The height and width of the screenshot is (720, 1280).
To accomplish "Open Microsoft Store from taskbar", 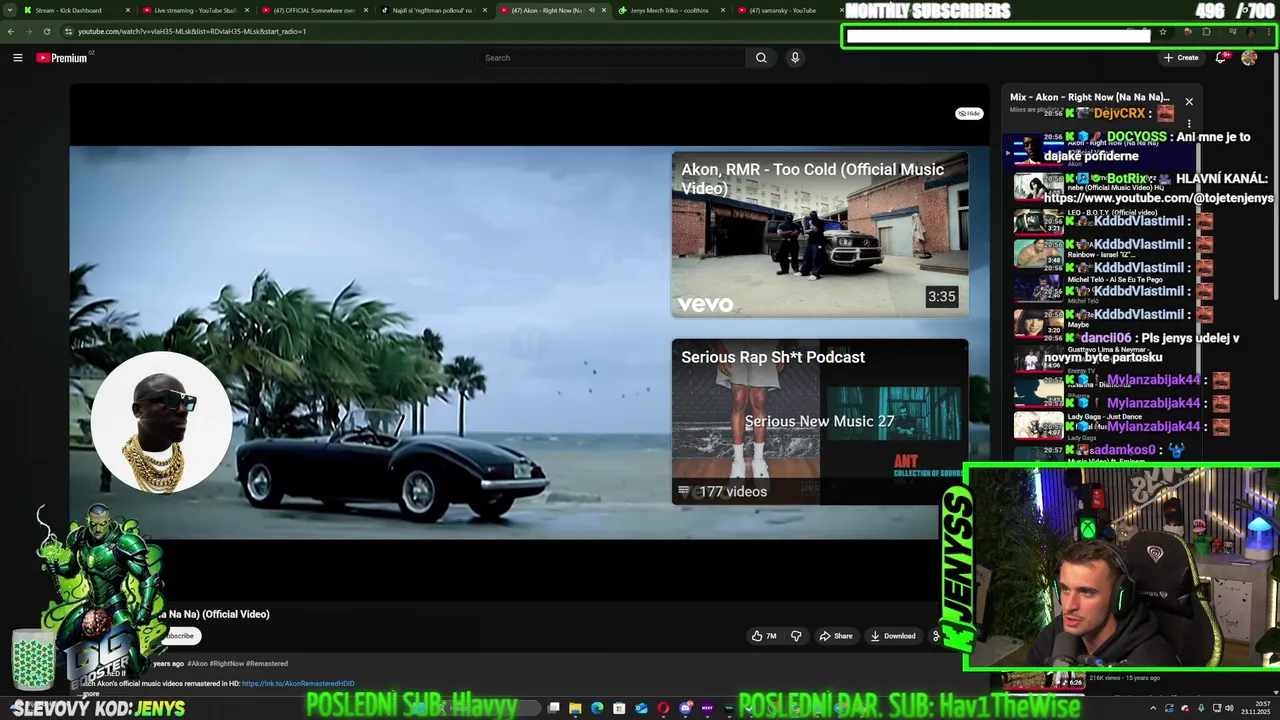I will pyautogui.click(x=619, y=708).
